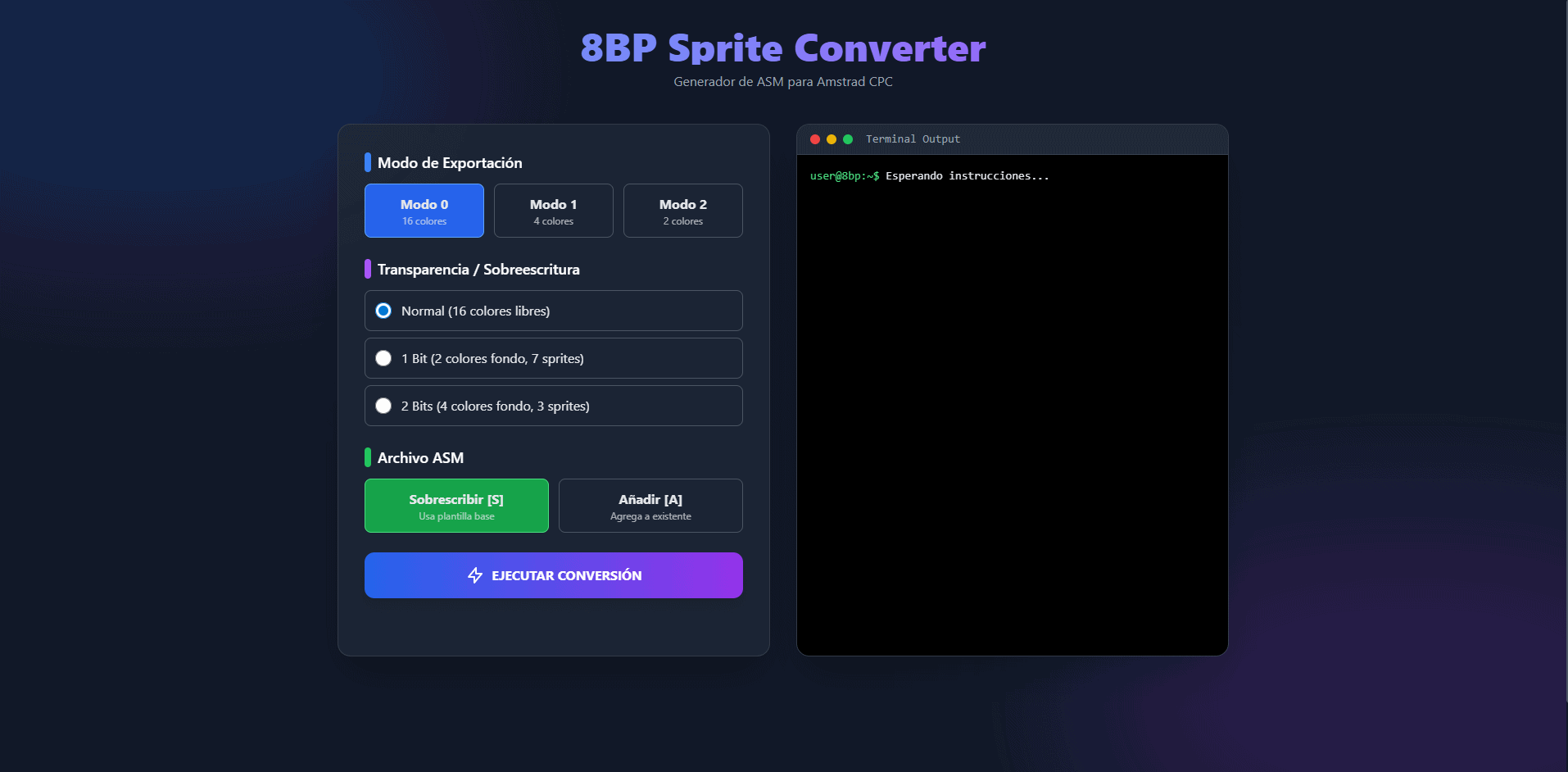Switch export to Modo 1 (4 colores)

[554, 211]
